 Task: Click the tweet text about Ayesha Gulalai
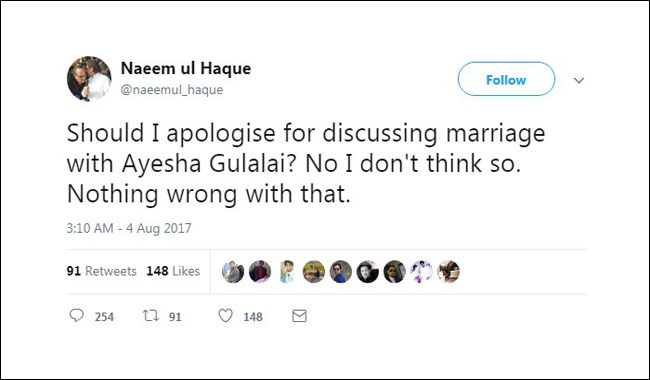click(306, 163)
